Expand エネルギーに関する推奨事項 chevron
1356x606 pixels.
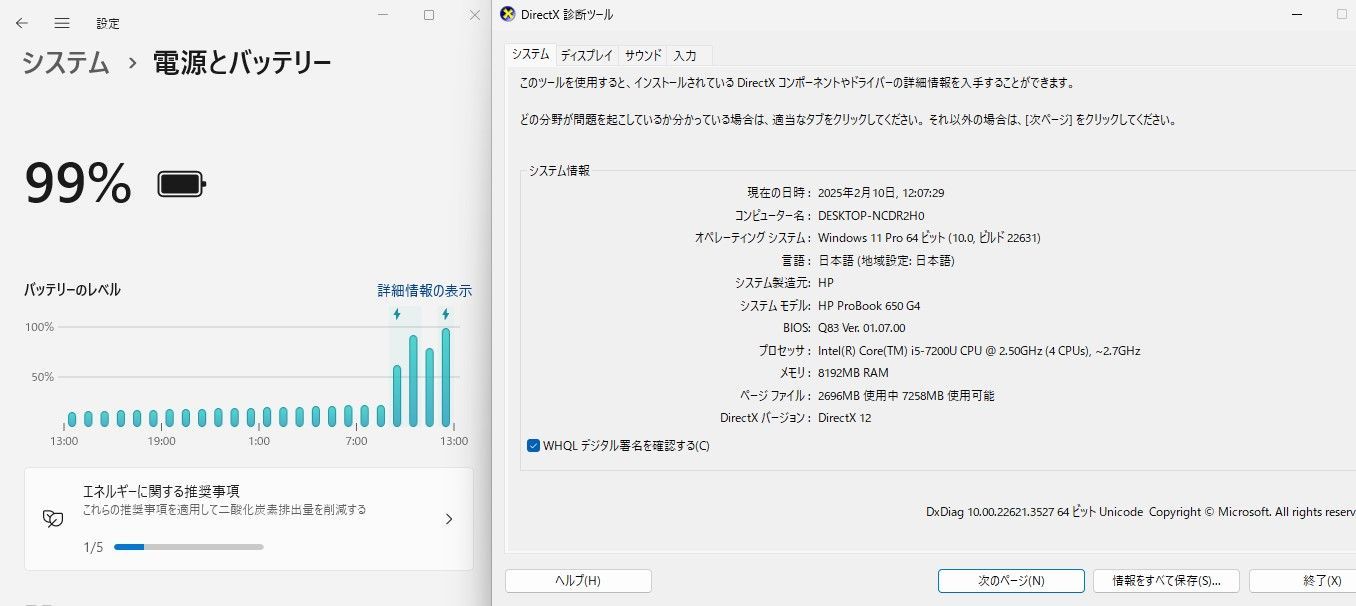449,519
